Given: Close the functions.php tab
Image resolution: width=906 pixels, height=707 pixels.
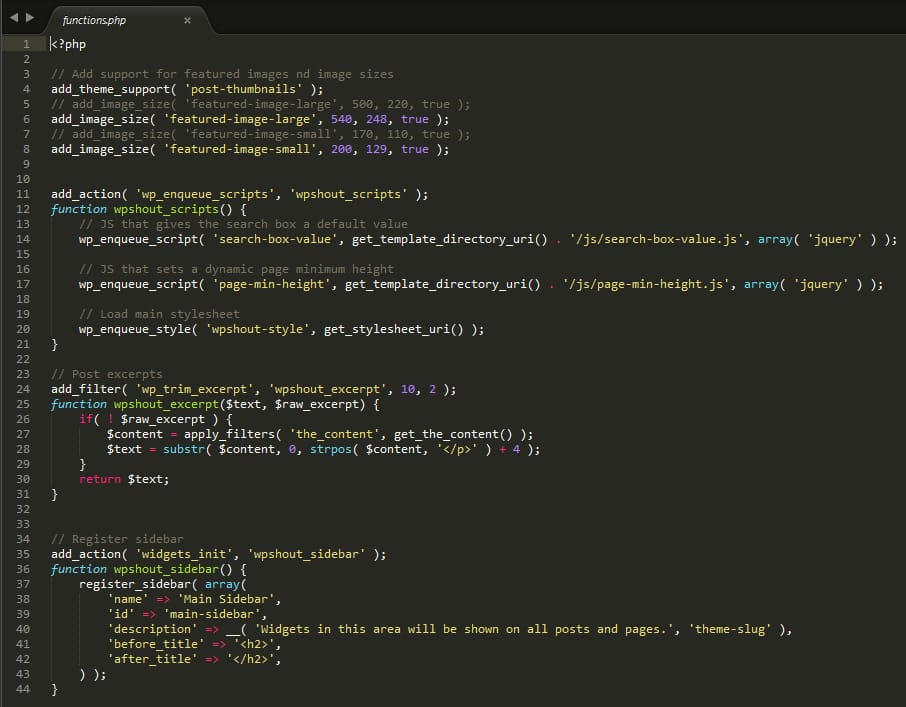Looking at the screenshot, I should point(187,20).
